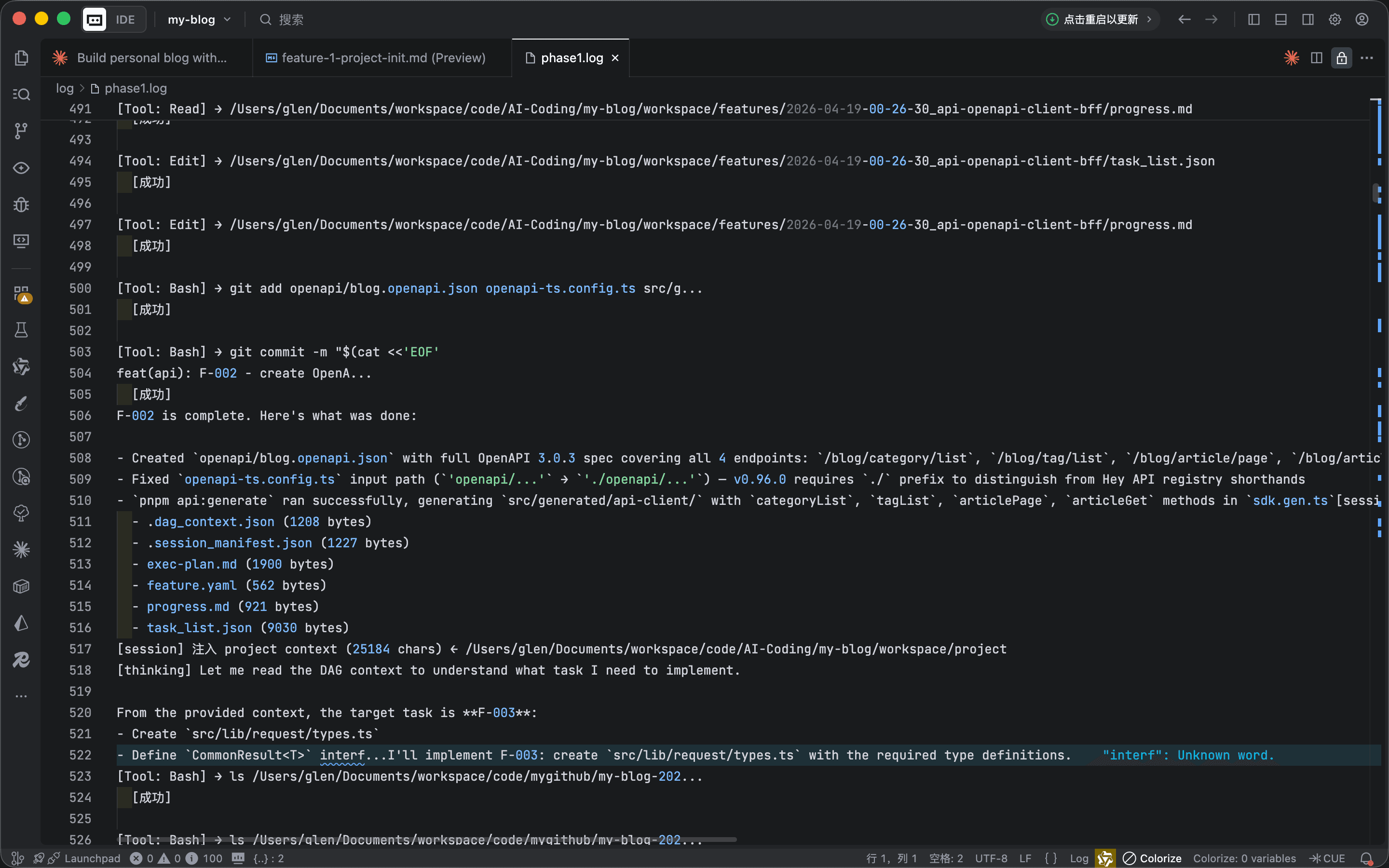This screenshot has height=868, width=1389.
Task: Click line number 506 in the gutter
Action: pyautogui.click(x=81, y=416)
